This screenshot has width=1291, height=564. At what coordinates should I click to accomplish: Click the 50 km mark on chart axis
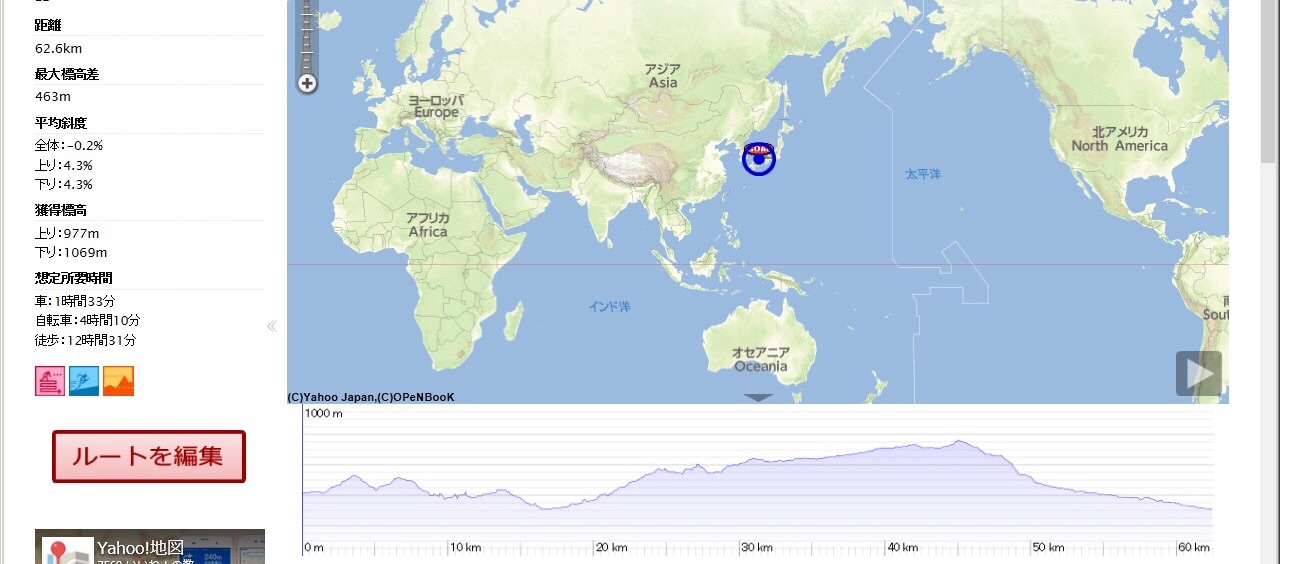1048,548
